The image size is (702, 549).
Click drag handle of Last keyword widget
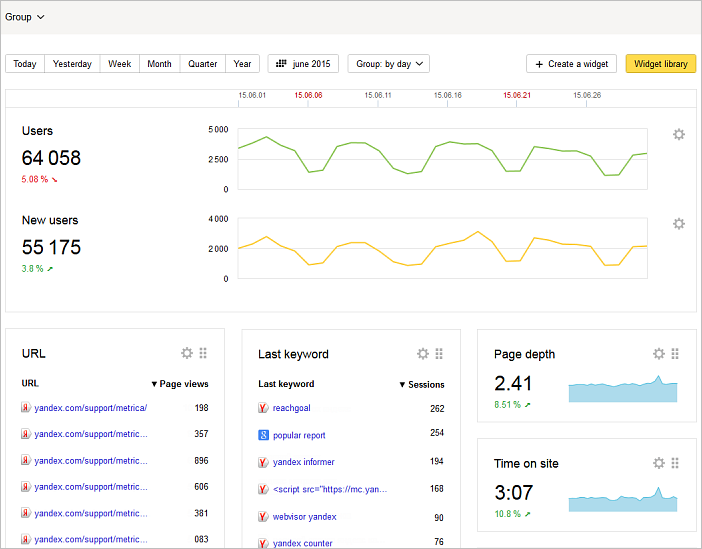[x=439, y=354]
